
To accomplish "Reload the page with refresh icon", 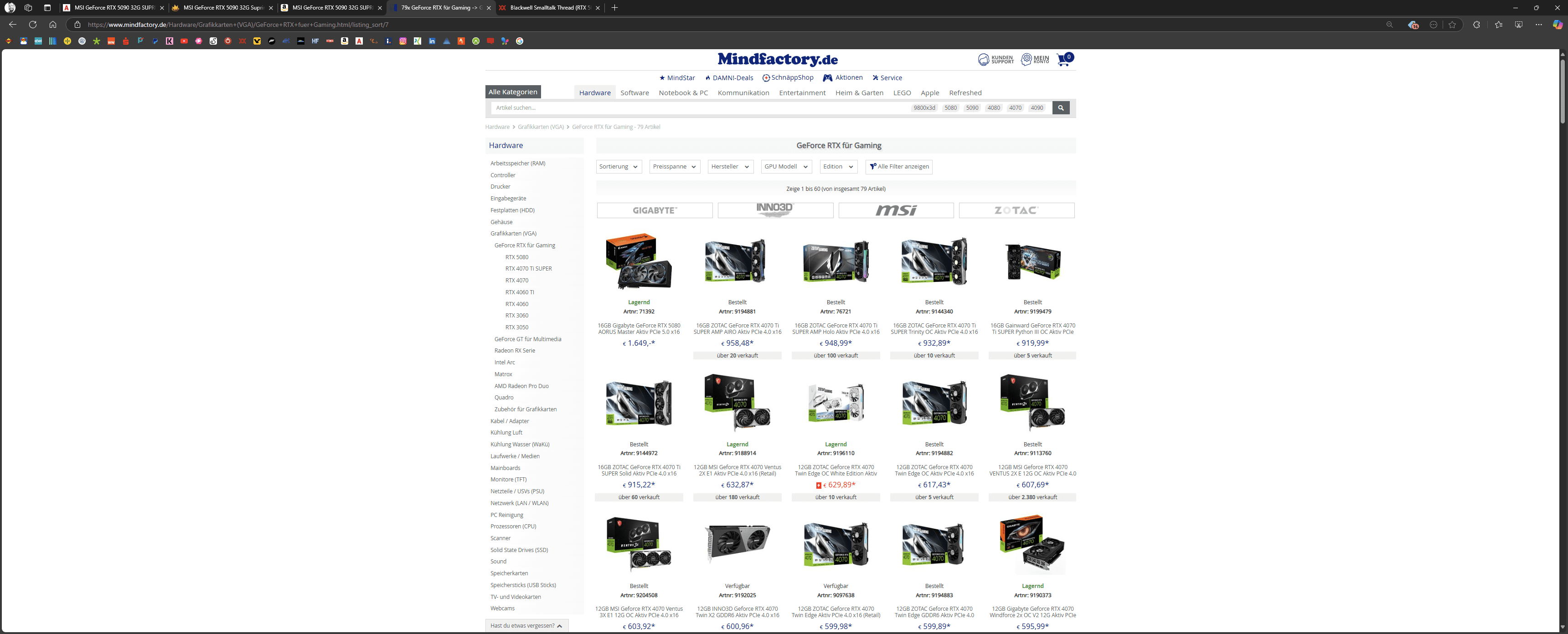I will 33,24.
